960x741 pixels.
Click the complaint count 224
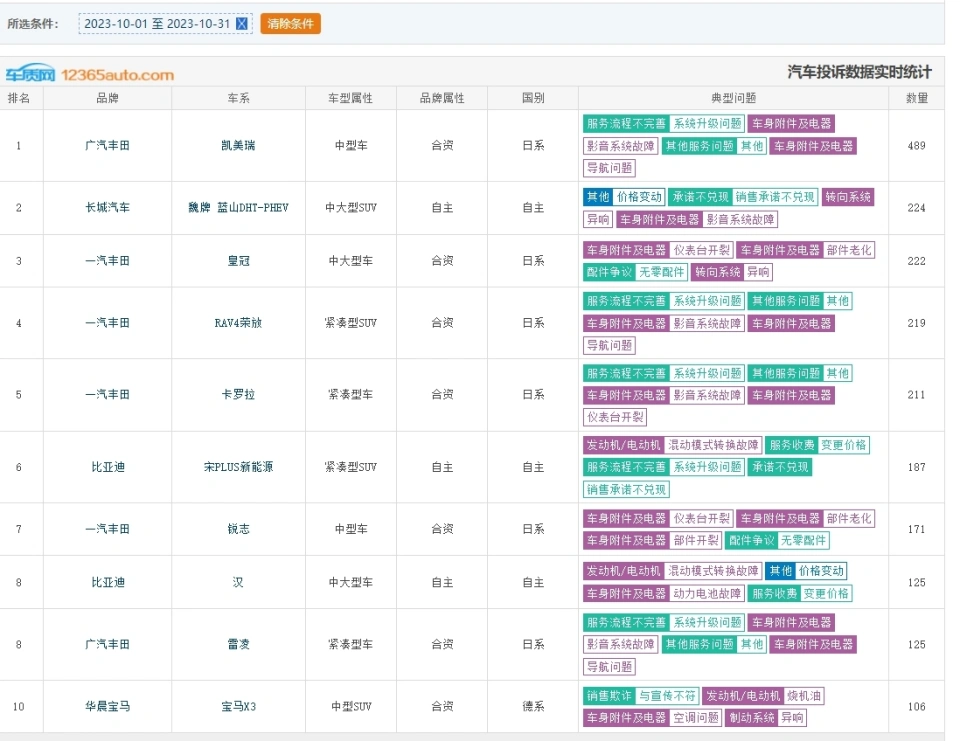(x=917, y=208)
